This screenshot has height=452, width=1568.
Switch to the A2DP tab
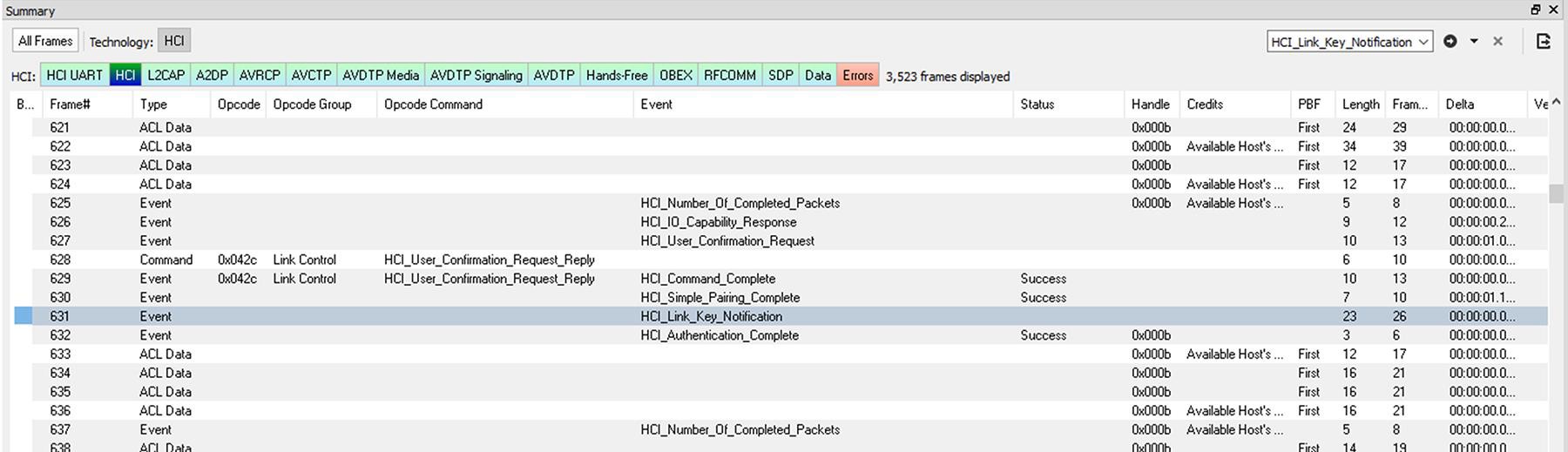coord(212,76)
